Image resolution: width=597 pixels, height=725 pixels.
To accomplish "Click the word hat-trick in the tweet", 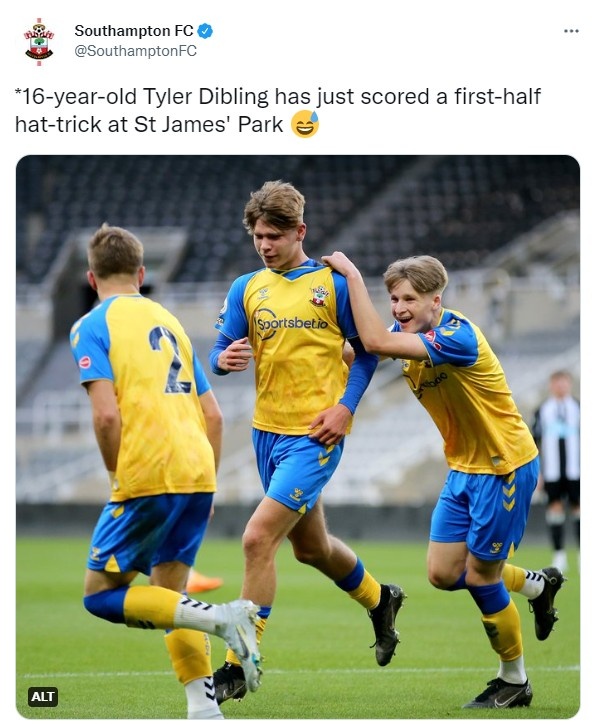I will [x=59, y=124].
